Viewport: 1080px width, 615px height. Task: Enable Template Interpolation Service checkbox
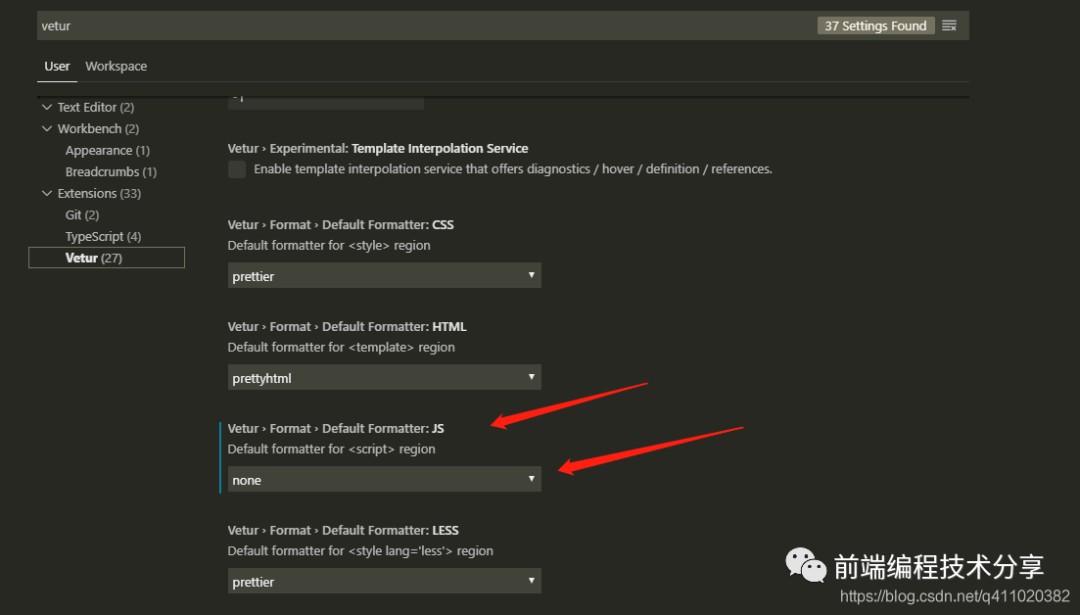237,169
